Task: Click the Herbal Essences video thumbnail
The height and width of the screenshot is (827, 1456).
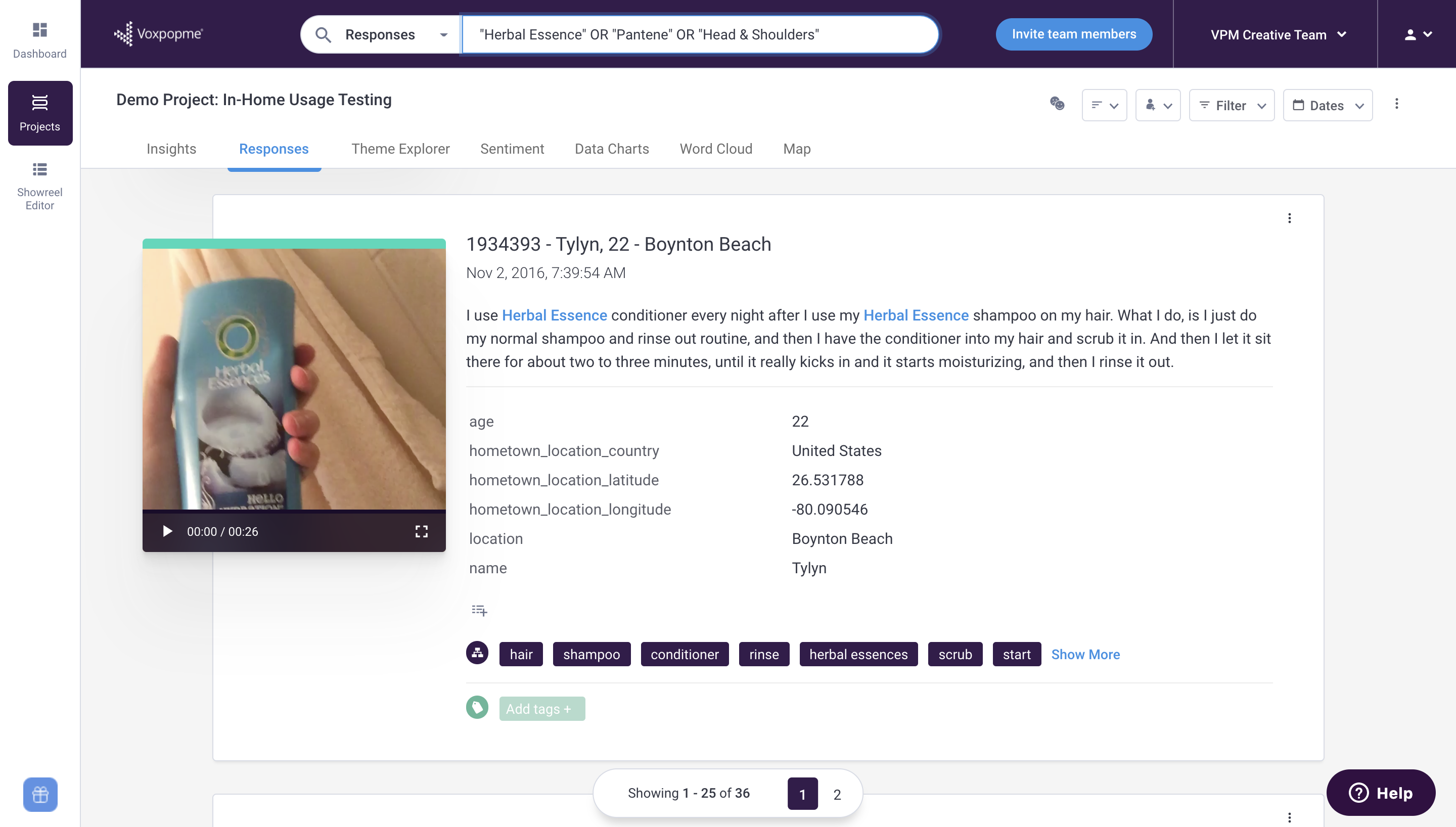Action: click(x=294, y=379)
